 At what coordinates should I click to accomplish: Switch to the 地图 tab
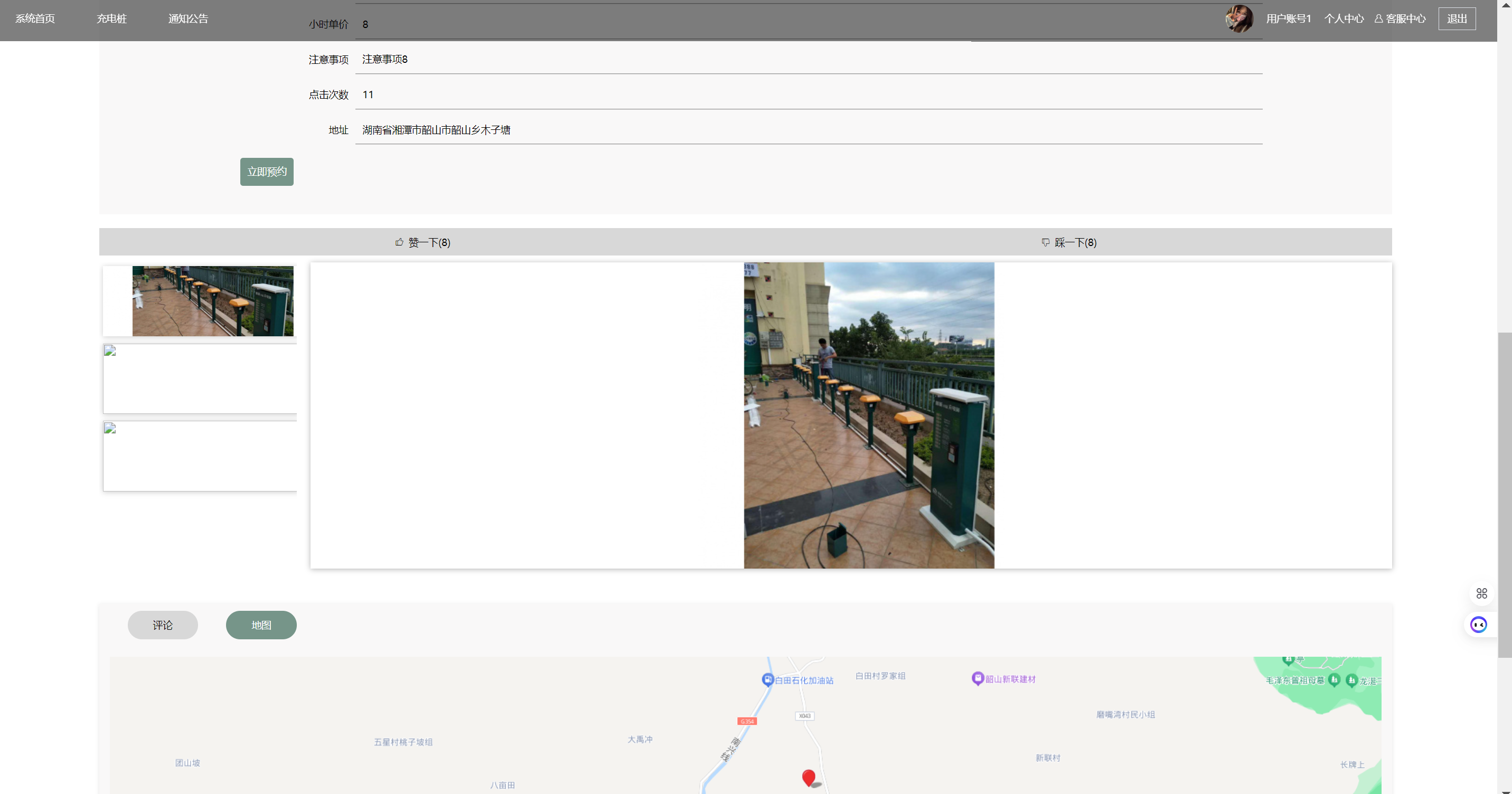pyautogui.click(x=261, y=625)
